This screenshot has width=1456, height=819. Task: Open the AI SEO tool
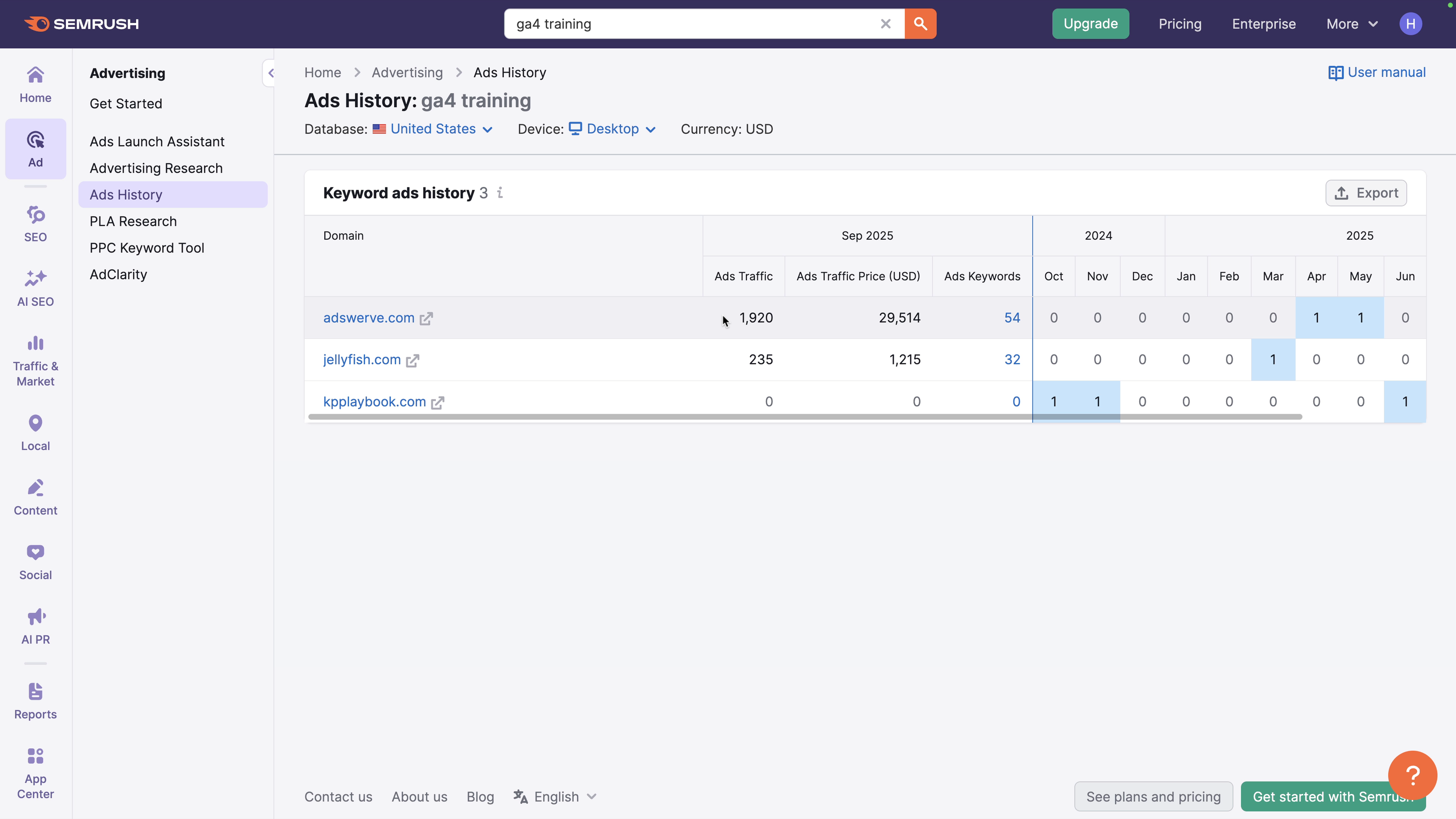[35, 288]
